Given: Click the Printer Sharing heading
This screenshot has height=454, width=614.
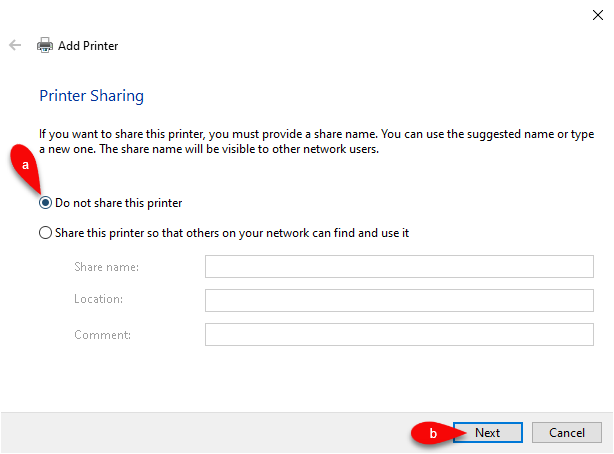Looking at the screenshot, I should 92,96.
